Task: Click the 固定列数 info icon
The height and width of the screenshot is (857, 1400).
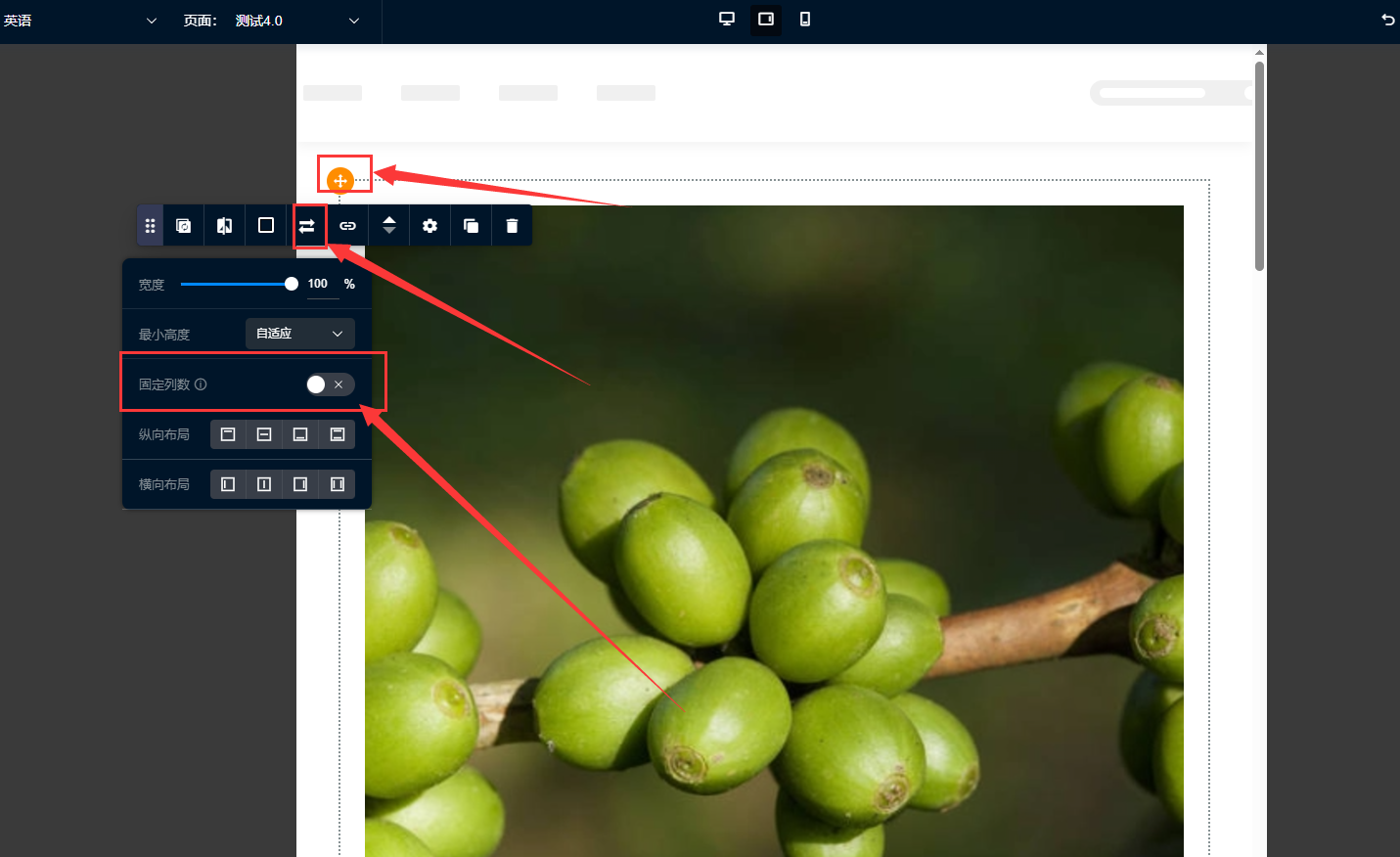Action: pyautogui.click(x=201, y=384)
